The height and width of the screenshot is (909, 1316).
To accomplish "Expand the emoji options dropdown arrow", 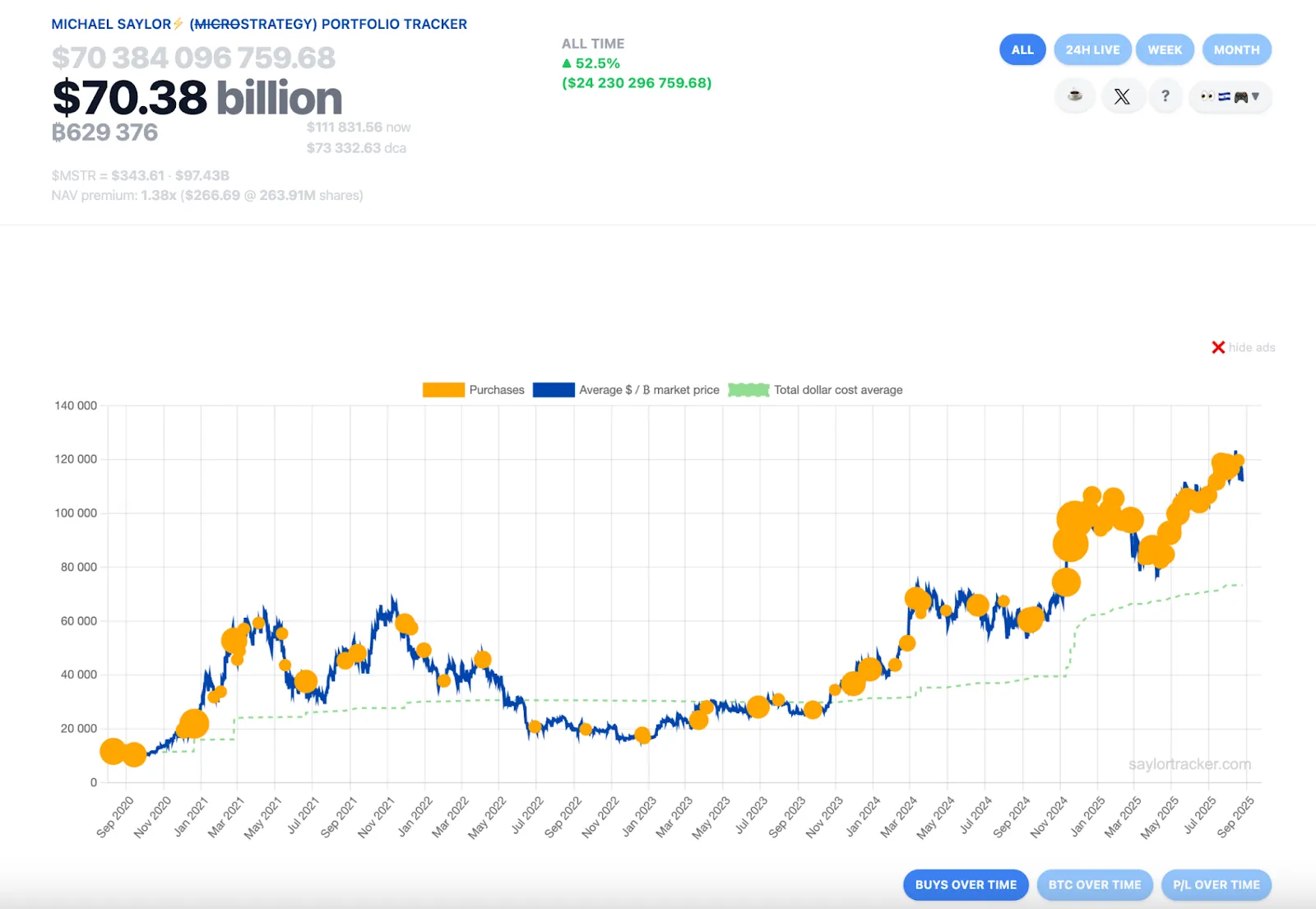I will click(x=1256, y=96).
